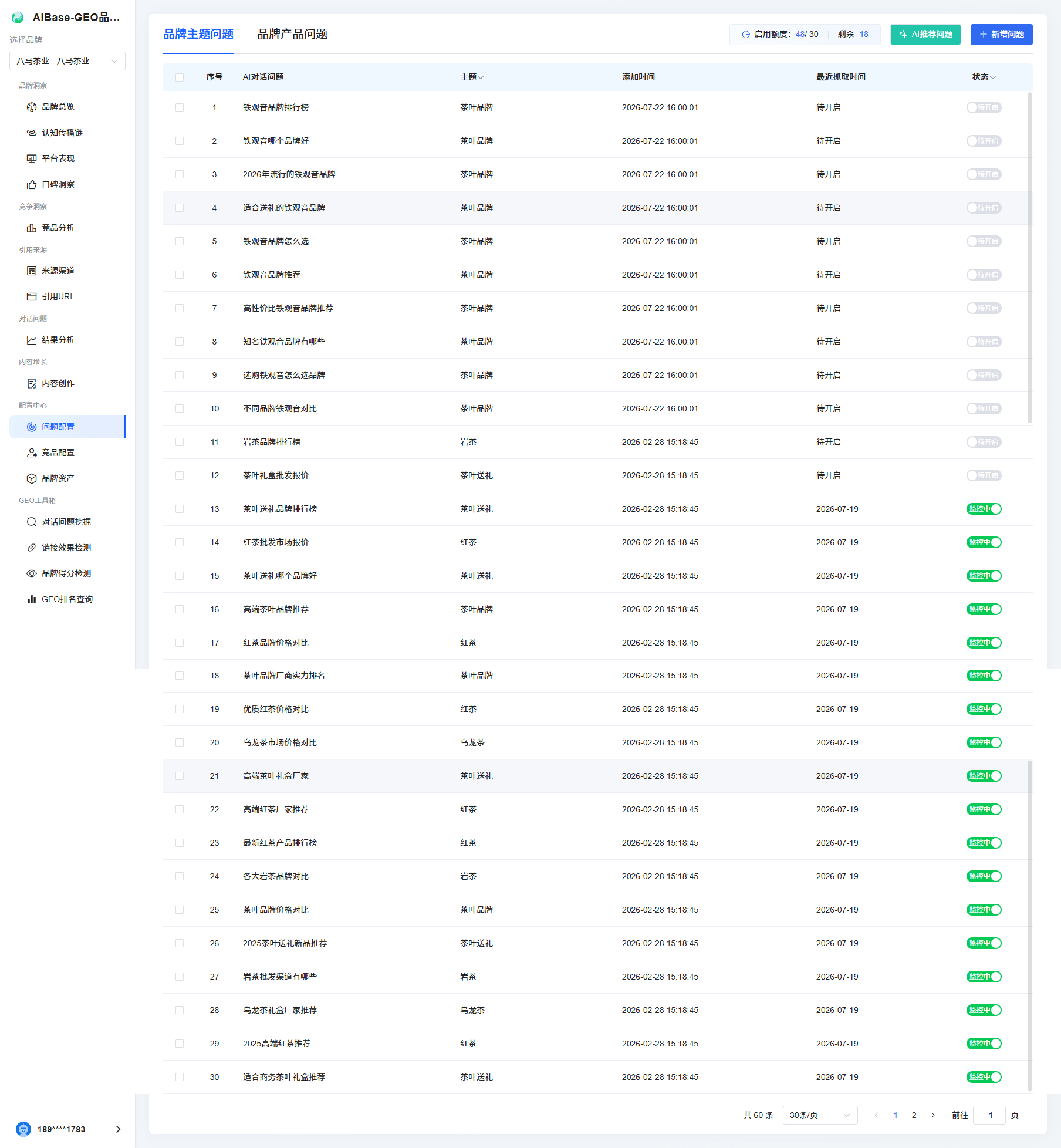Open 品牌总览 sidebar icon

[32, 107]
